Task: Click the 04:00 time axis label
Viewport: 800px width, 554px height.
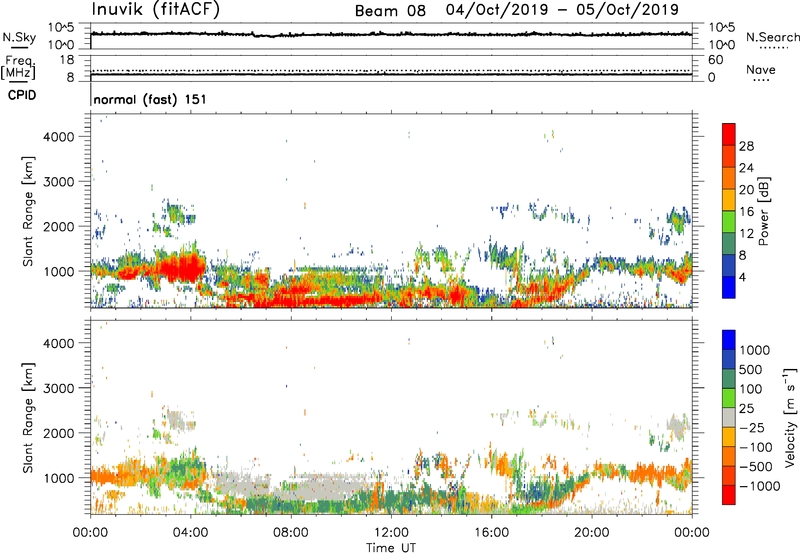Action: 190,533
